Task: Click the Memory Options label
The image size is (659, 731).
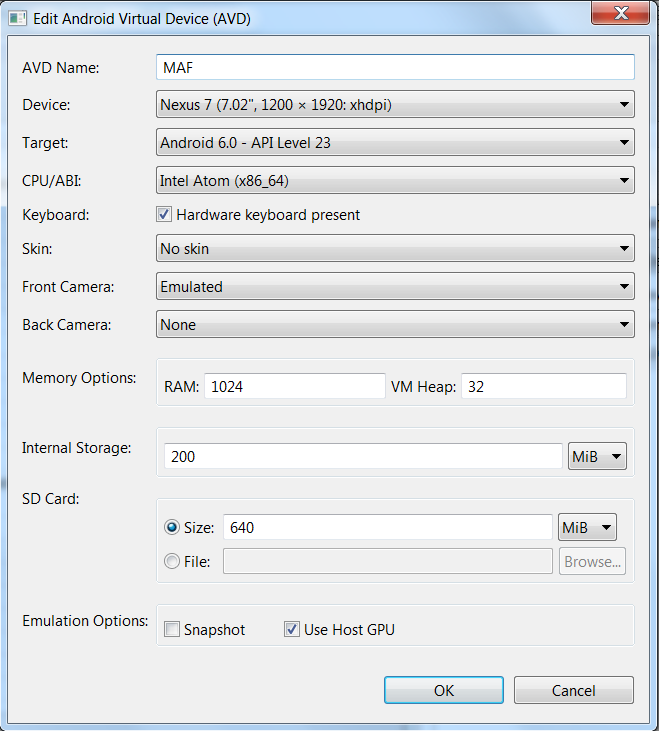Action: pyautogui.click(x=79, y=378)
